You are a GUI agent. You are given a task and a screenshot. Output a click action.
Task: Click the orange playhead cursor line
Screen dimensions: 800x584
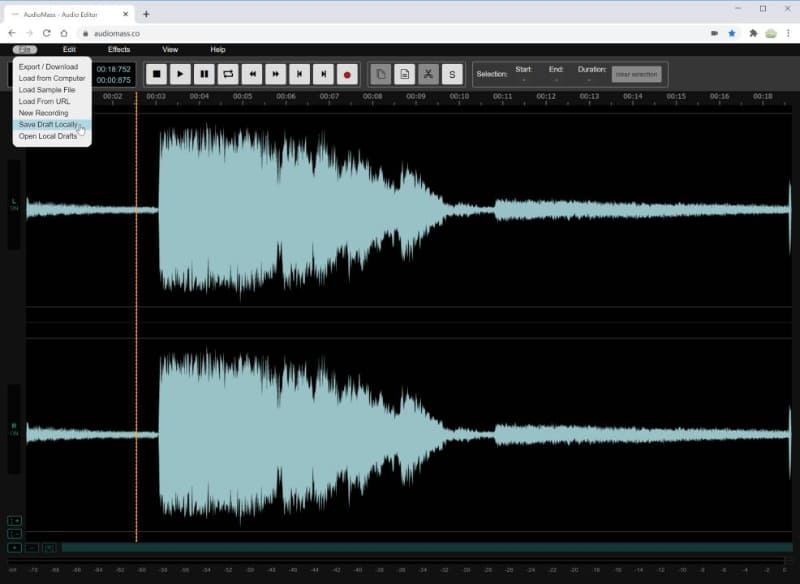coord(136,316)
